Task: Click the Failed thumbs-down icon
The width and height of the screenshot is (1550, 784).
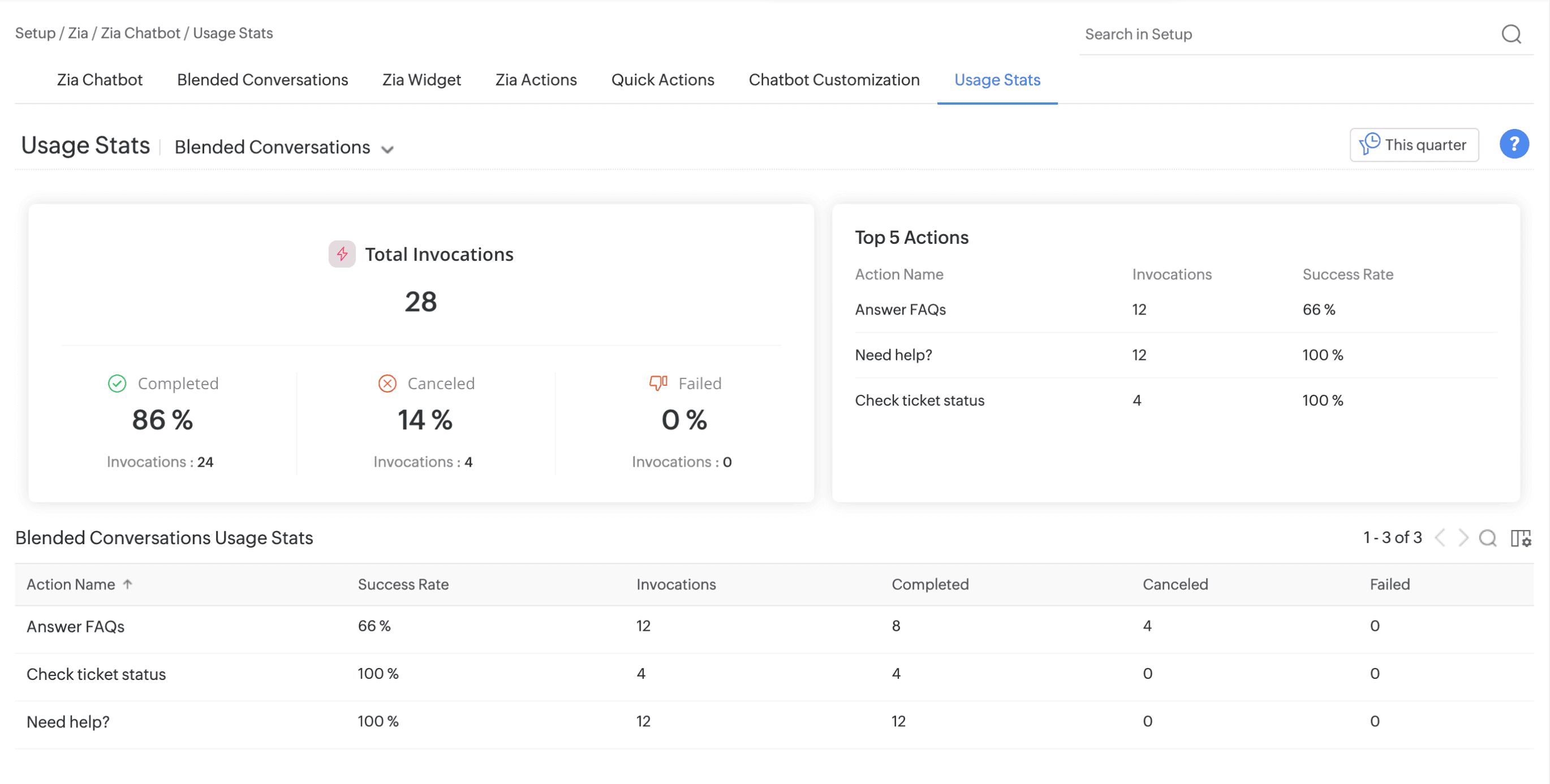Action: 658,384
